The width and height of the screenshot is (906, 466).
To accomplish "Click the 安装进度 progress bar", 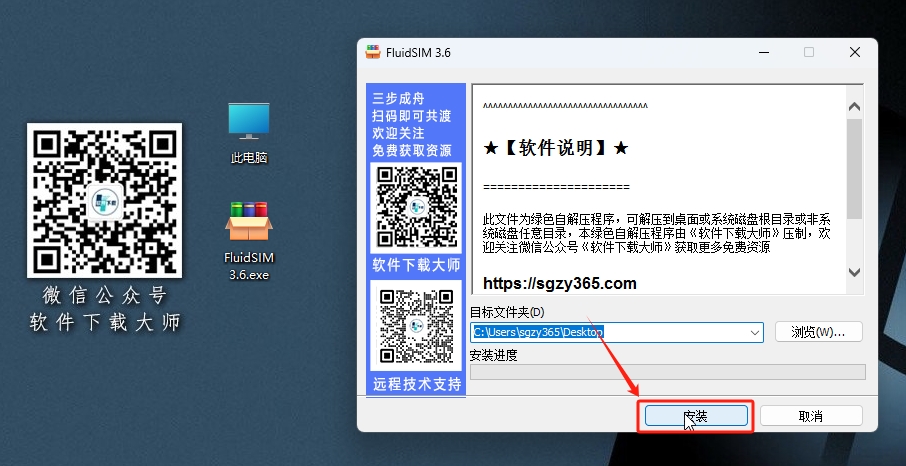I will 667,372.
